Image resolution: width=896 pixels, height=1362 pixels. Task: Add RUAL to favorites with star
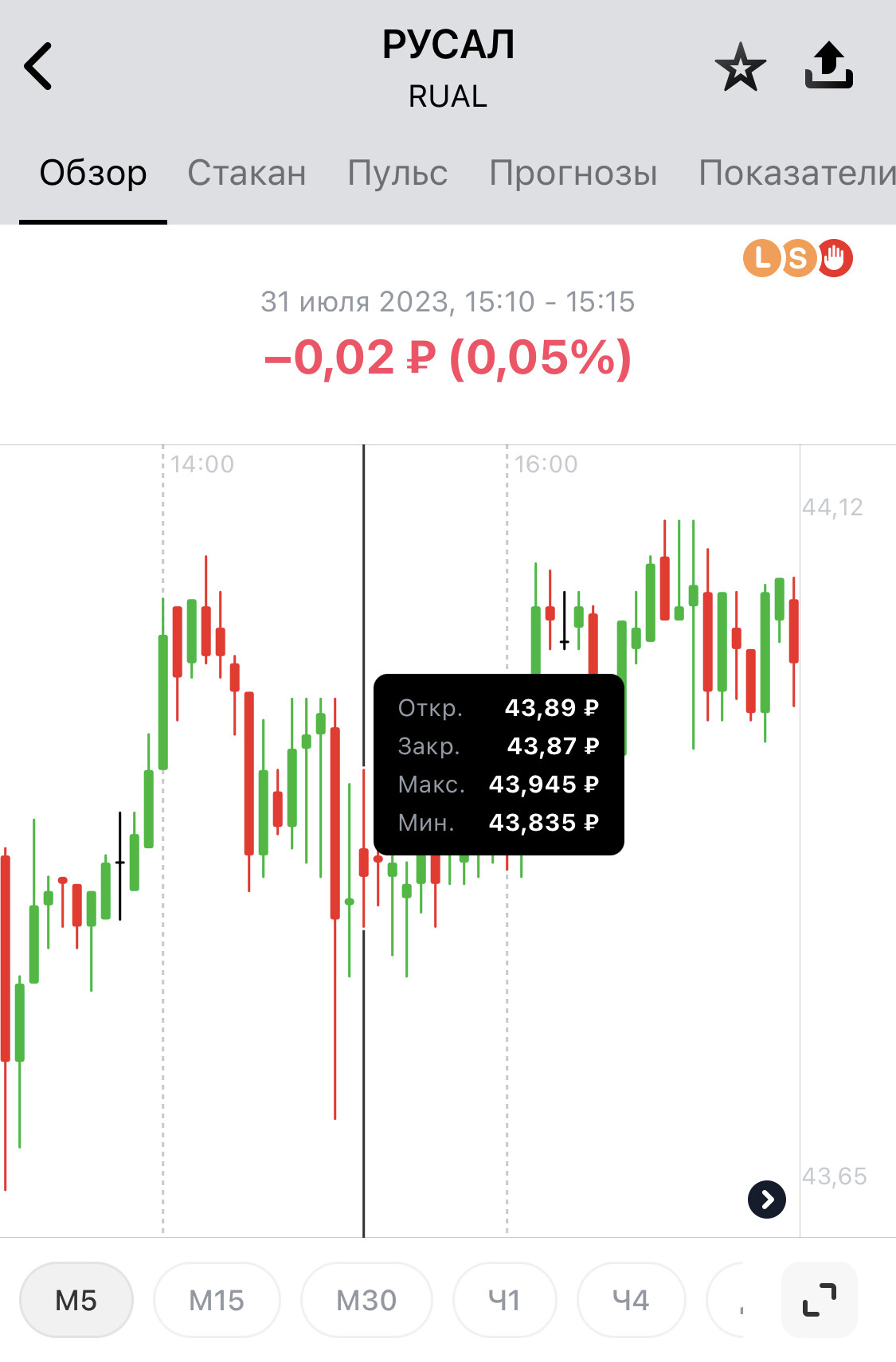point(740,67)
